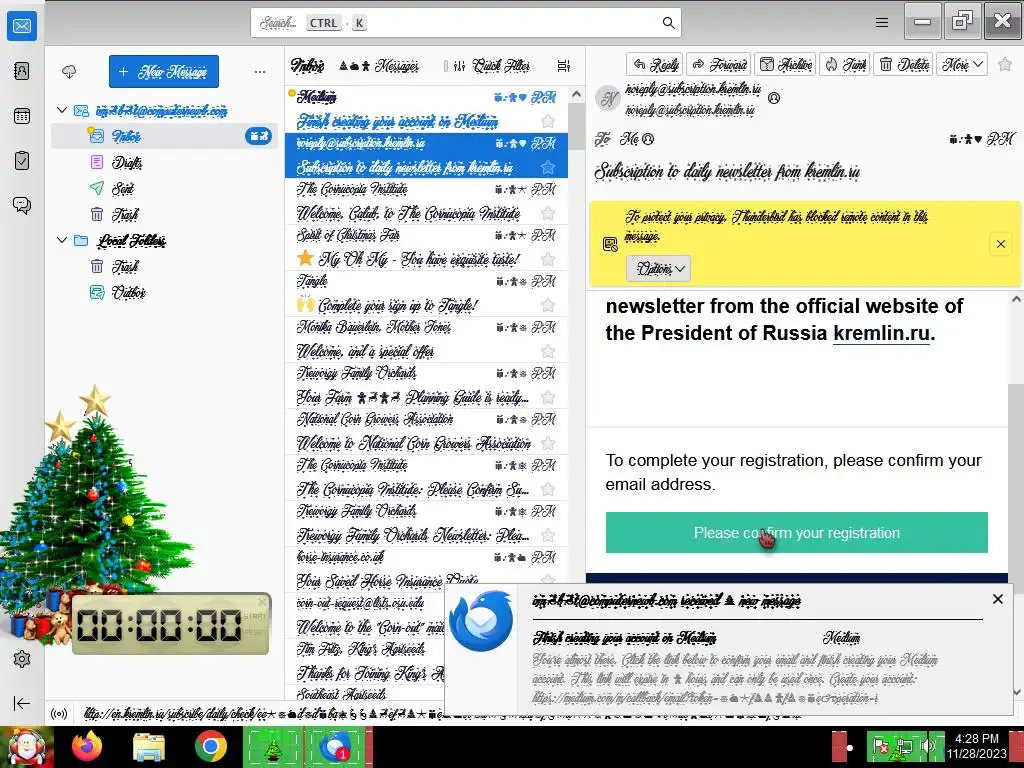Collapse the spaces toolbar

(x=22, y=703)
